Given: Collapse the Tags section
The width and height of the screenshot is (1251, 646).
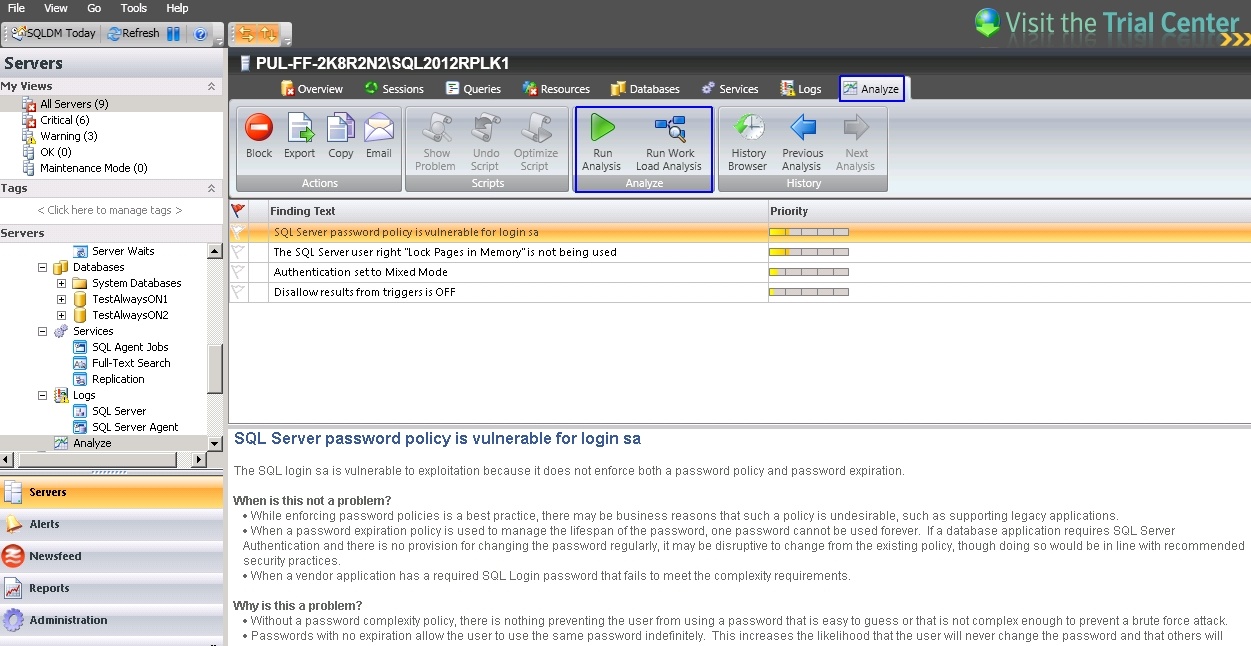Looking at the screenshot, I should click(211, 188).
